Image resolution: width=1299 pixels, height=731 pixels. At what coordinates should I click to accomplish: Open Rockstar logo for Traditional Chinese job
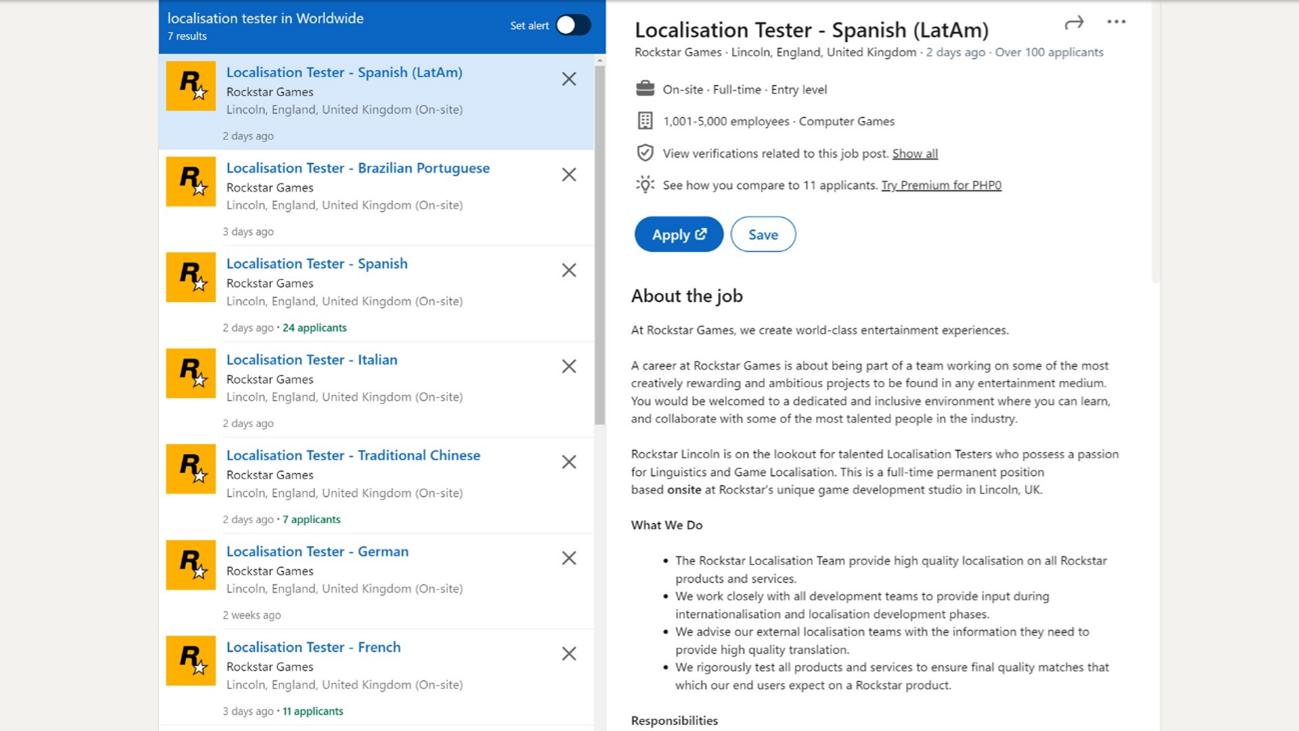pyautogui.click(x=191, y=469)
